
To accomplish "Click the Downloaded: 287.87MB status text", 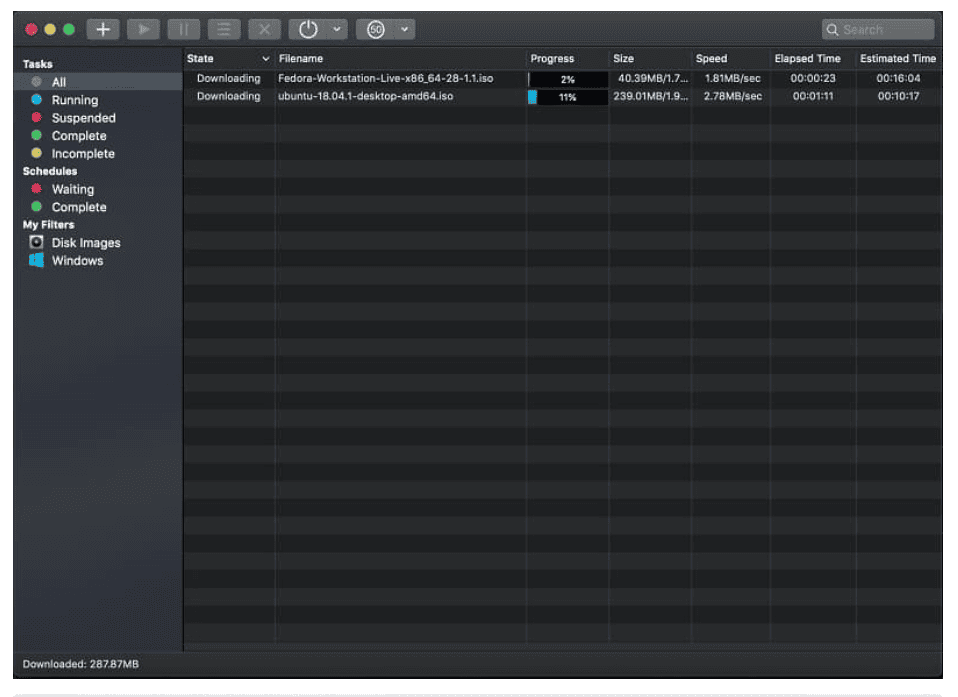I will [x=81, y=664].
